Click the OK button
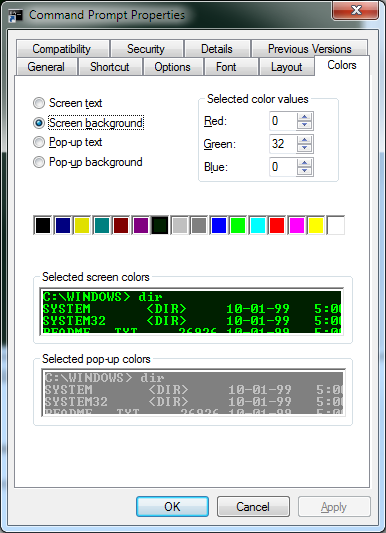This screenshot has width=386, height=533. (x=173, y=507)
